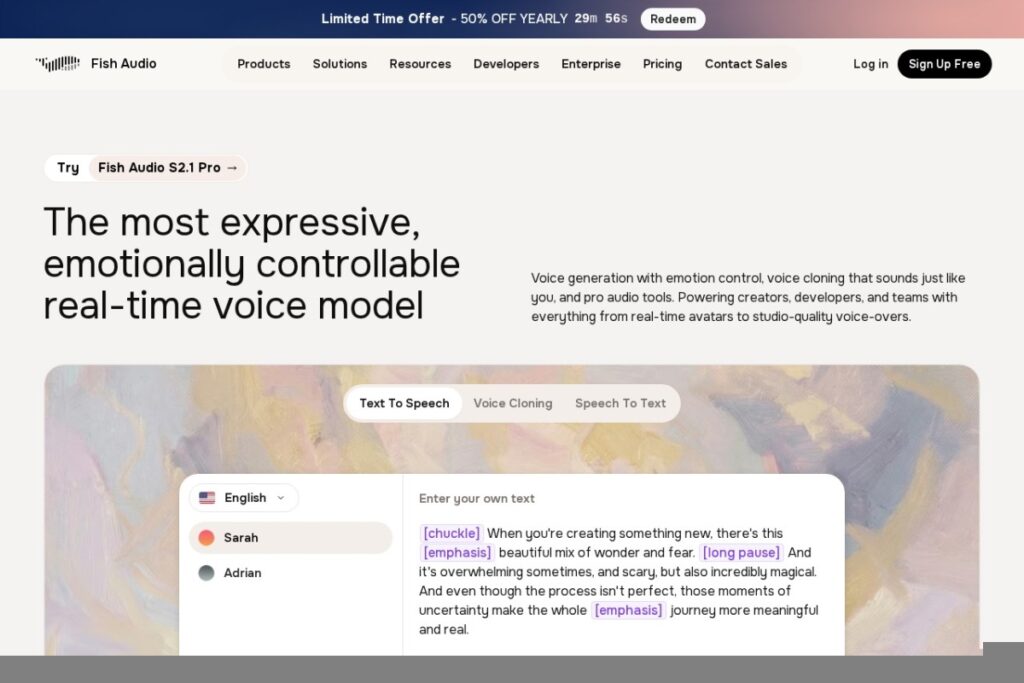Click the 'Limited Time Offer' banner text
Image resolution: width=1024 pixels, height=683 pixels.
383,19
